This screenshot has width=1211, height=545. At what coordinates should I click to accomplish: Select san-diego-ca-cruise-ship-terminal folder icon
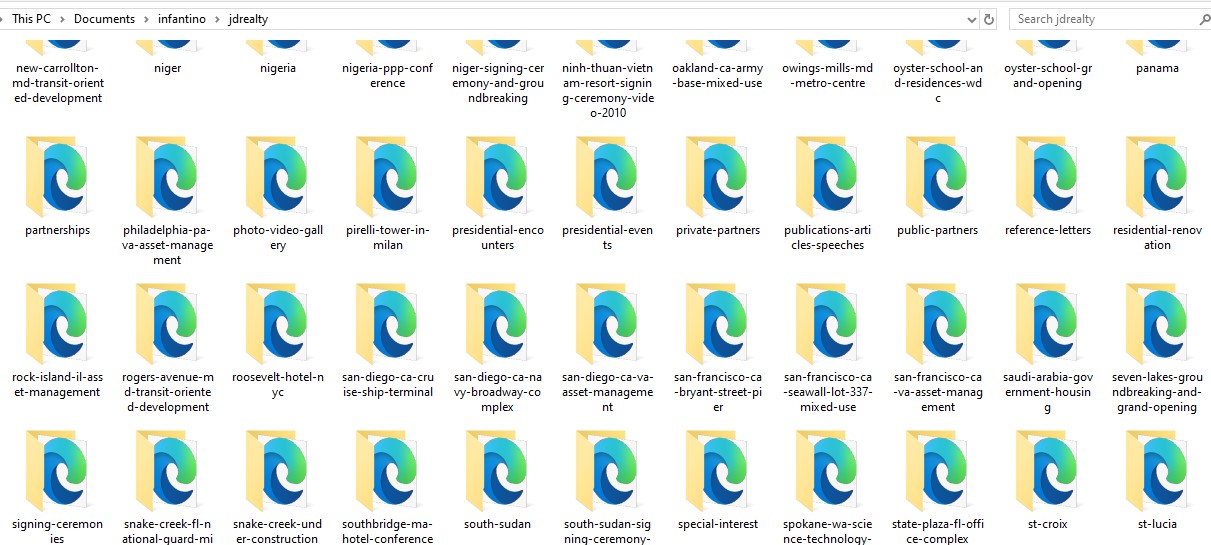[387, 324]
